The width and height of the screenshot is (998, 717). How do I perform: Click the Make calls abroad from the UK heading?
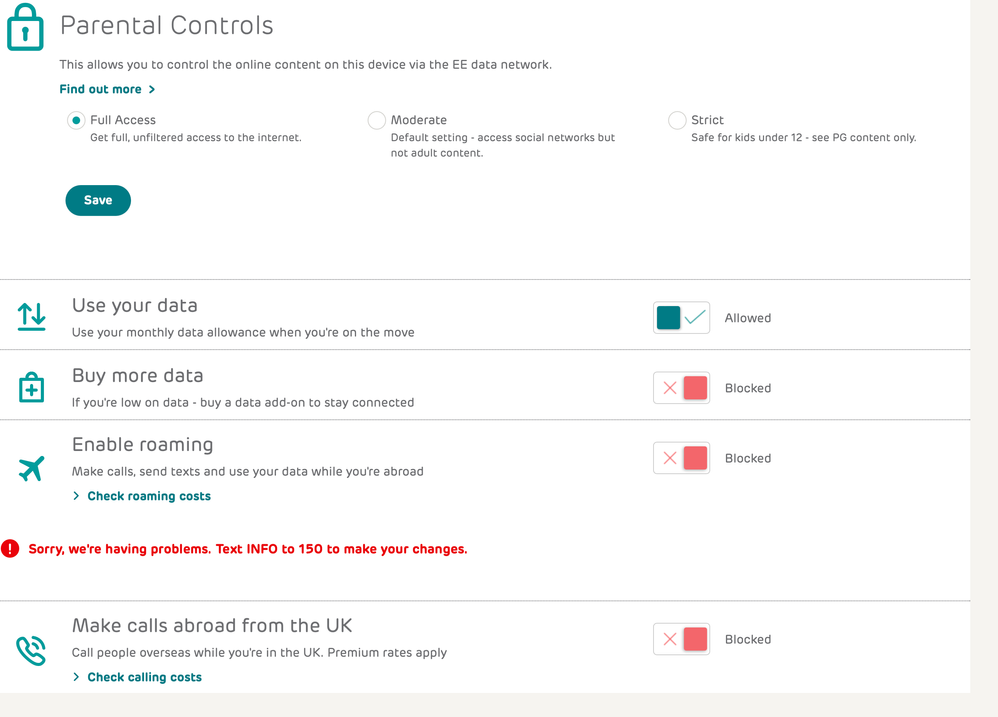[x=212, y=625]
